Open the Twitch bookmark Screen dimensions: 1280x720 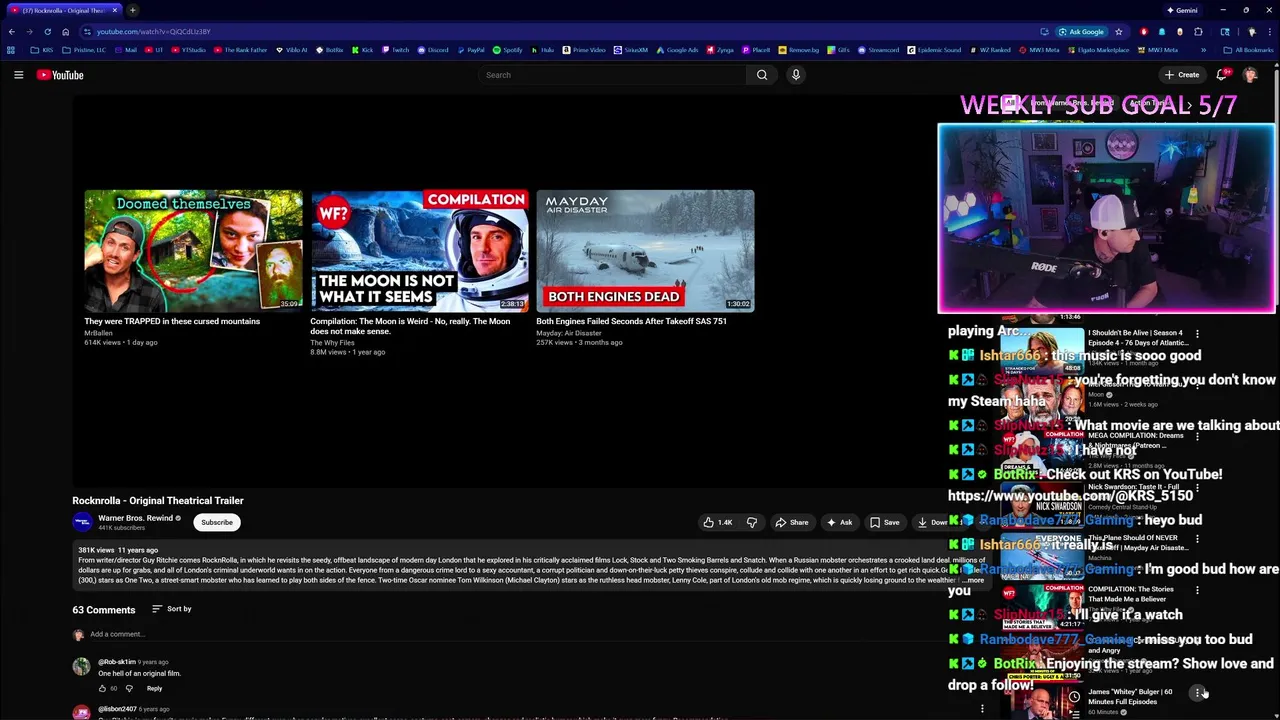point(395,50)
